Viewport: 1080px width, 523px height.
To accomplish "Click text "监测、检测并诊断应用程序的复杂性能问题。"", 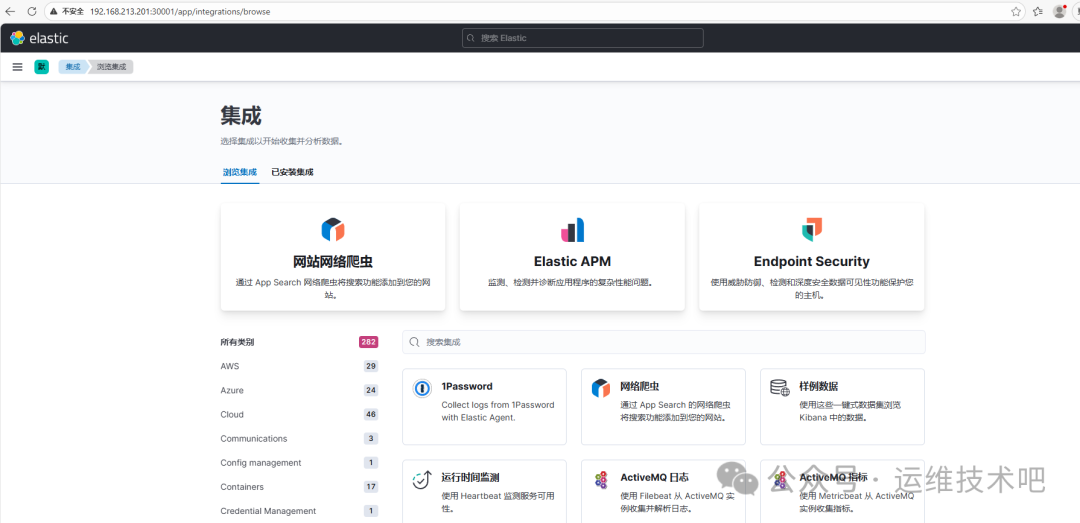I will coord(570,283).
